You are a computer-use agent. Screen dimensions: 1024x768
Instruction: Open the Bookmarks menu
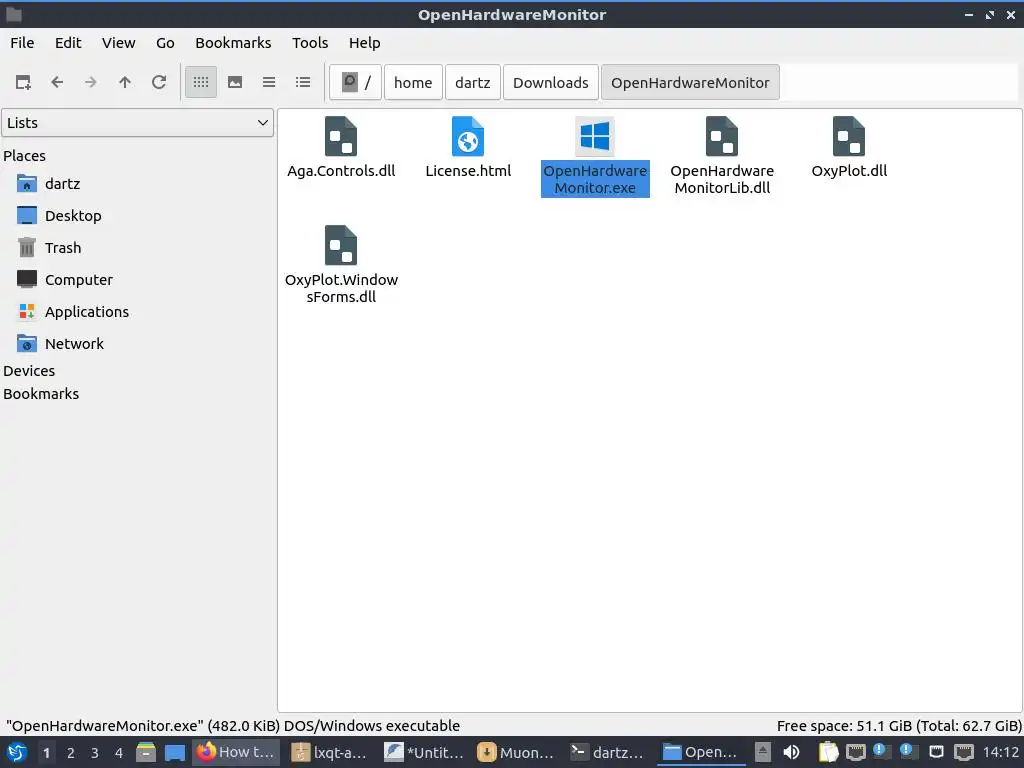click(x=233, y=43)
